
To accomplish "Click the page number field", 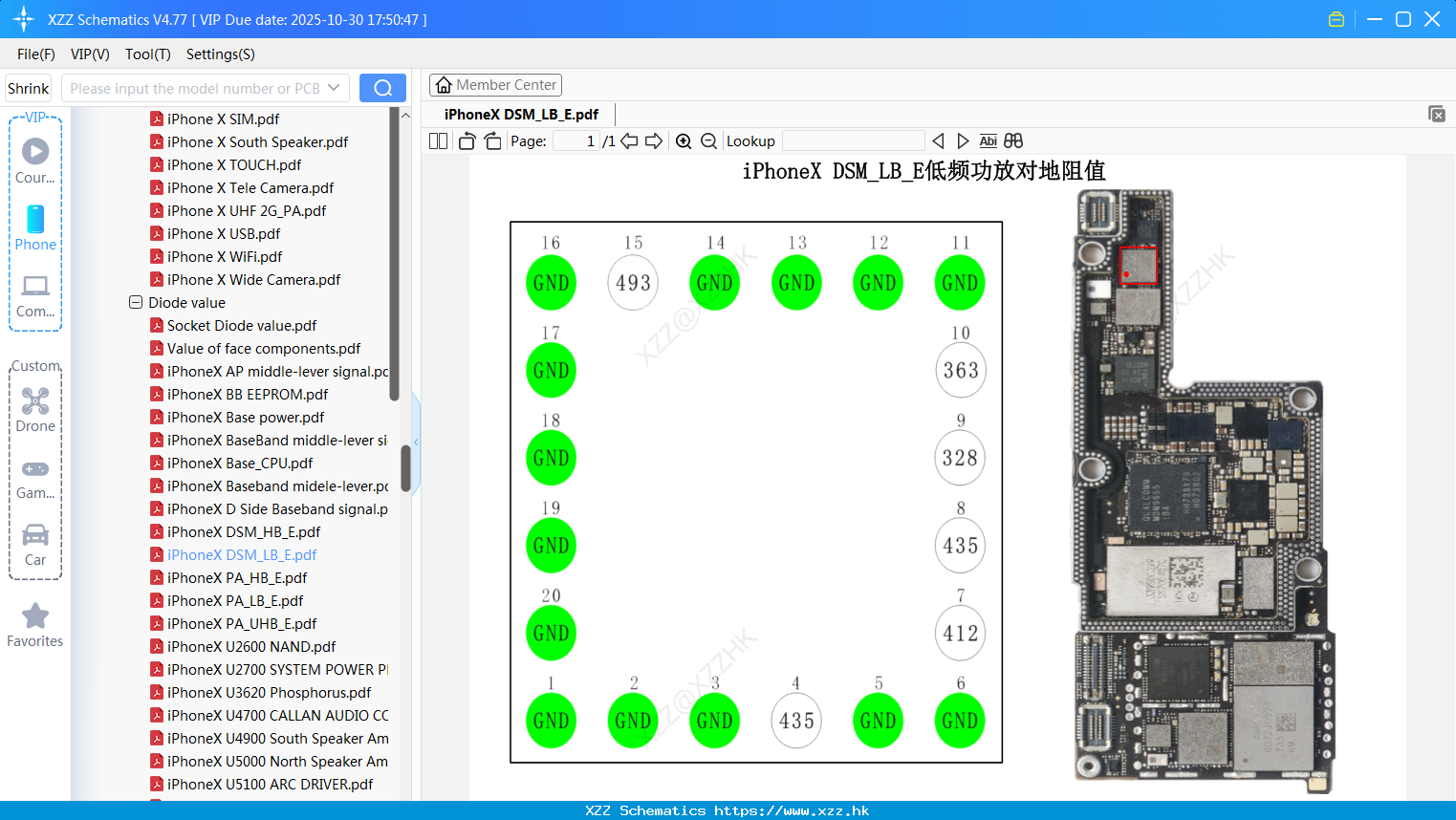I will 576,140.
